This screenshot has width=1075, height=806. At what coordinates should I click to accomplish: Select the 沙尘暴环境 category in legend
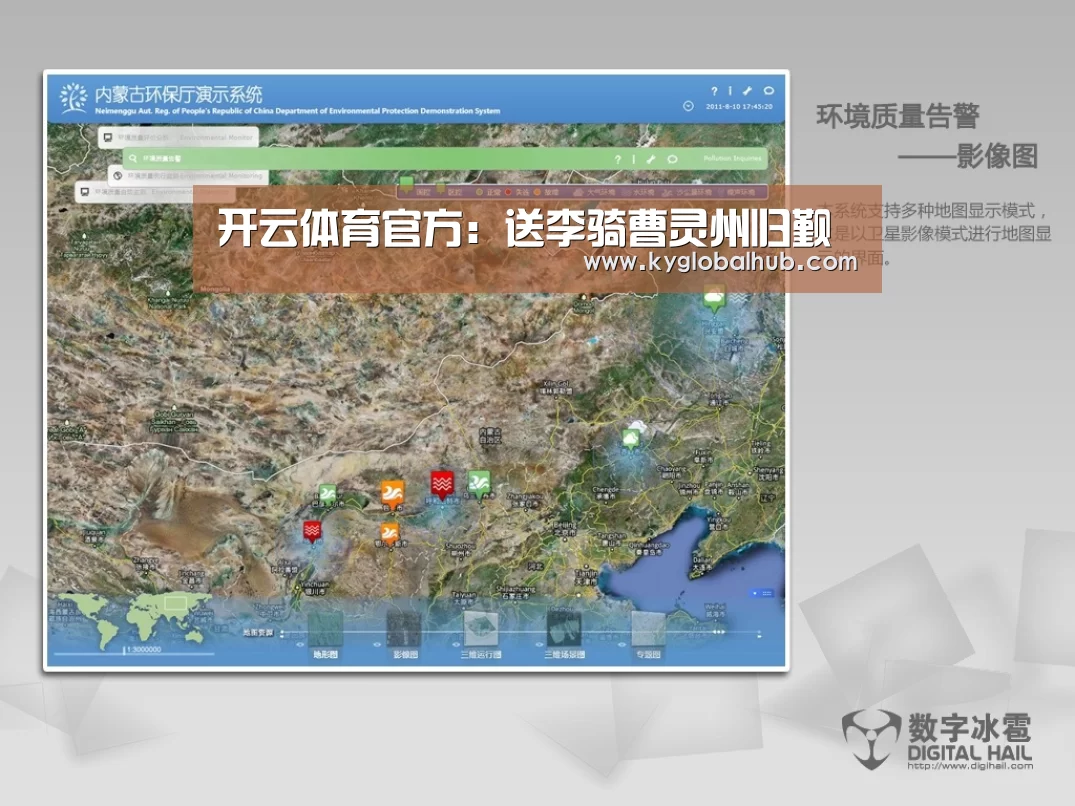point(687,193)
